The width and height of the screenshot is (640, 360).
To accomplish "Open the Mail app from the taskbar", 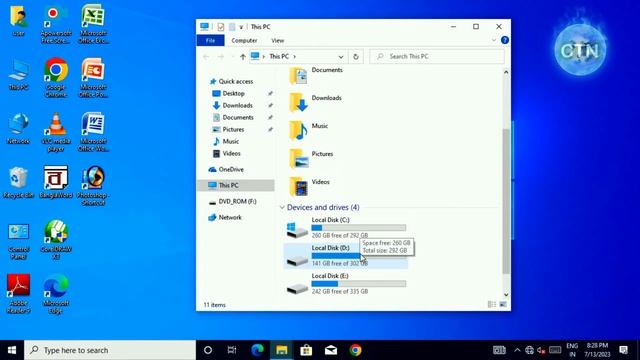I will 331,350.
